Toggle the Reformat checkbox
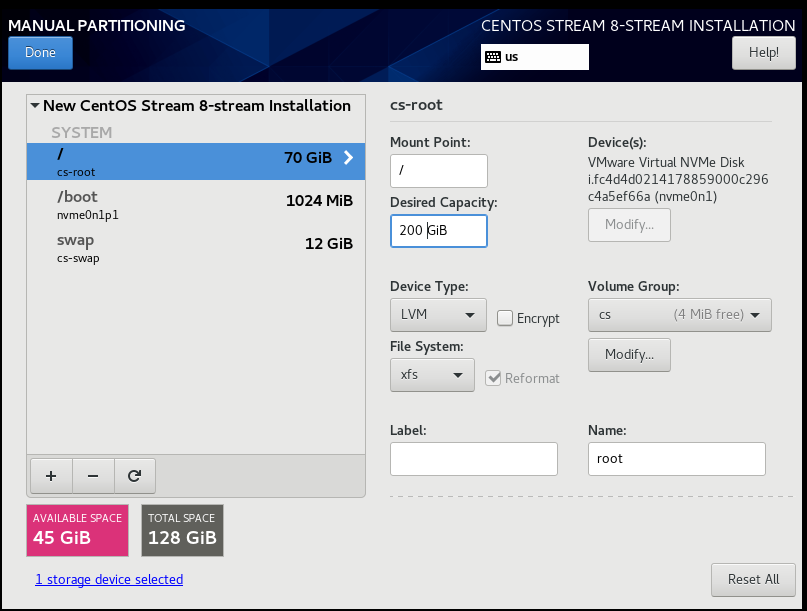The image size is (807, 611). pos(493,378)
